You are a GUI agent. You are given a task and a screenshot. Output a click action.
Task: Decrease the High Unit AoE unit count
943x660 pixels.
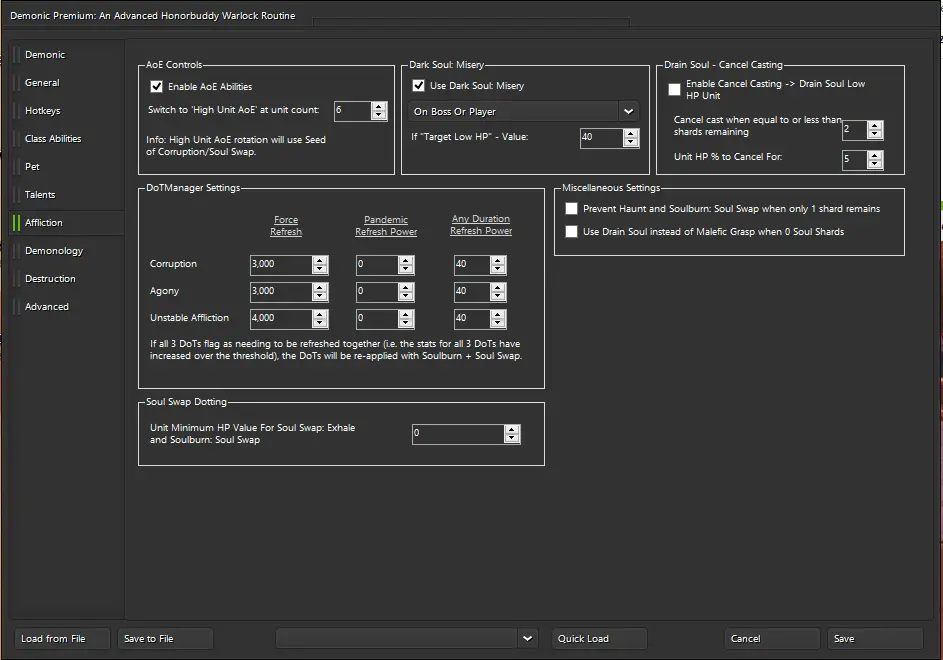tap(379, 115)
